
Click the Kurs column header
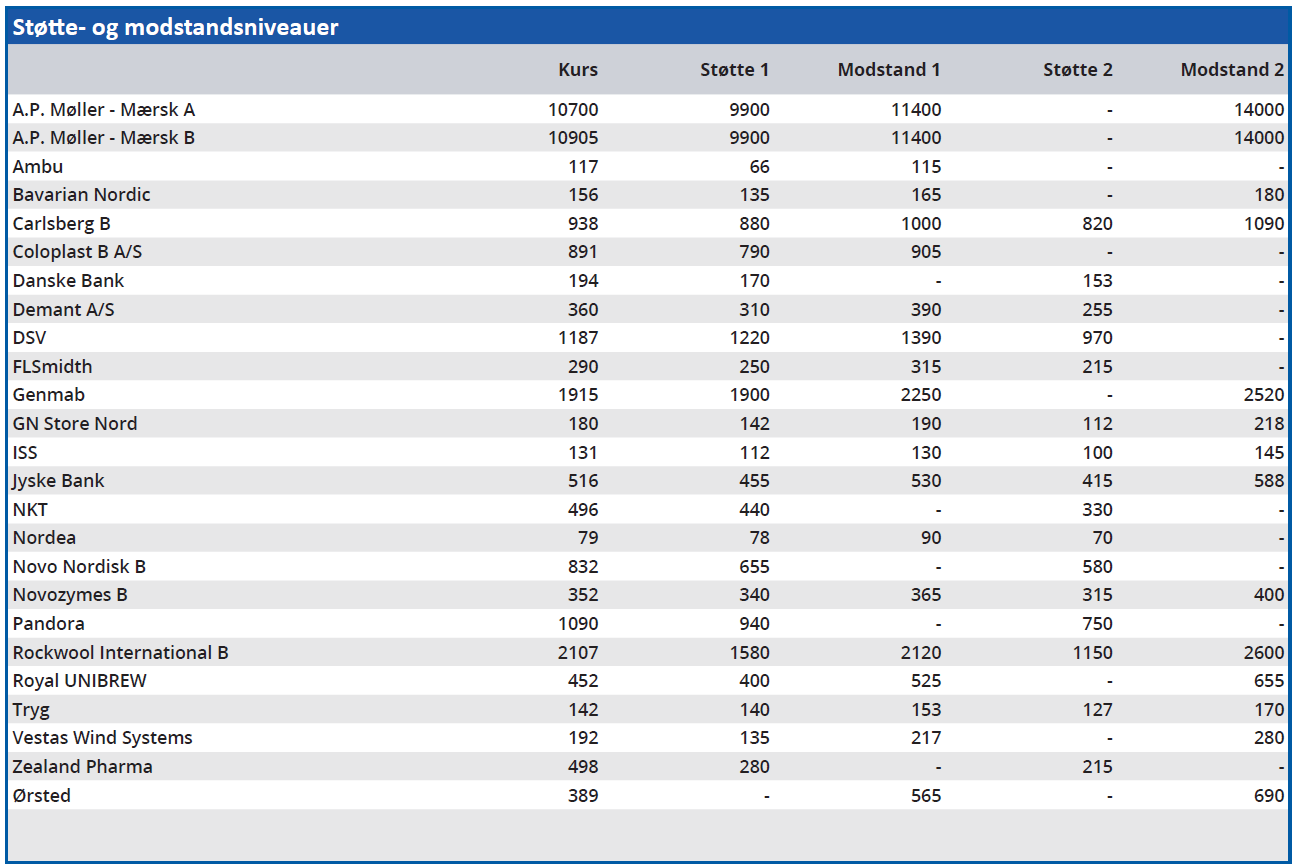pyautogui.click(x=577, y=70)
